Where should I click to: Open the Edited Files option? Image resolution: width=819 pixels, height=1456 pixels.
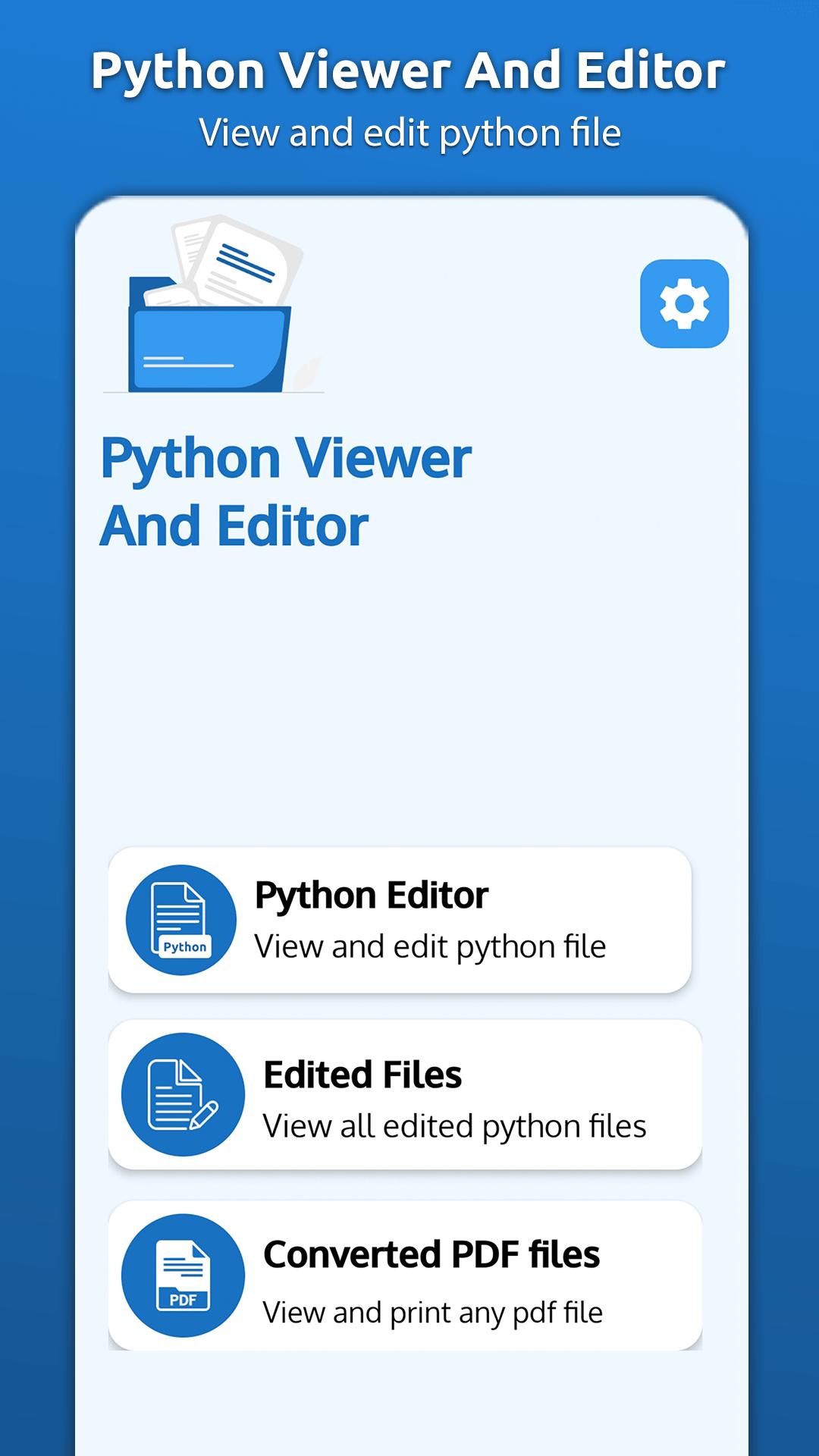tap(362, 1075)
